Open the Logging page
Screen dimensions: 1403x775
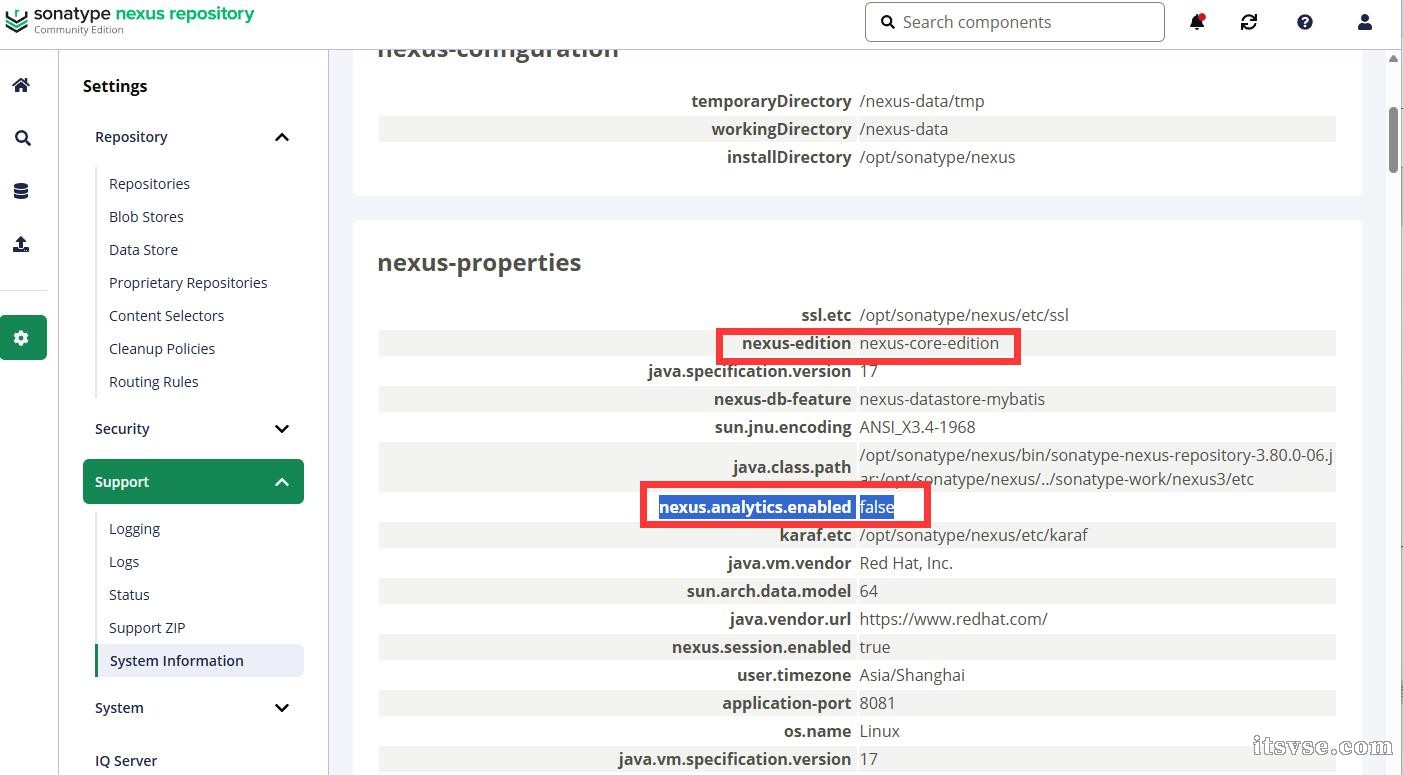(x=134, y=529)
